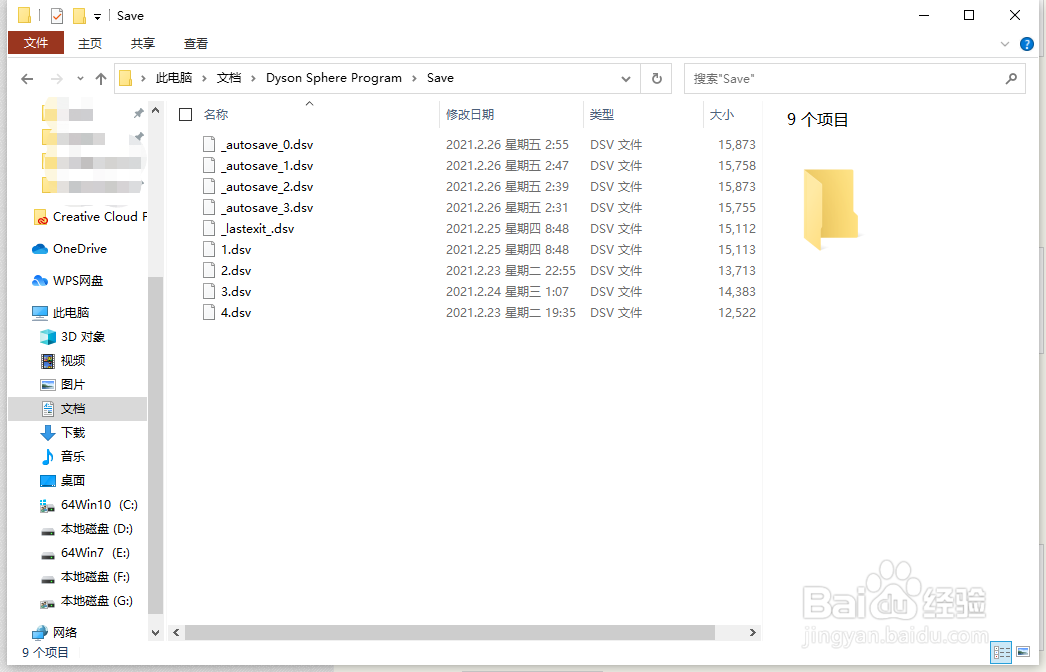This screenshot has height=672, width=1046.
Task: Open the 视频 folder in the sidebar
Action: coord(63,361)
